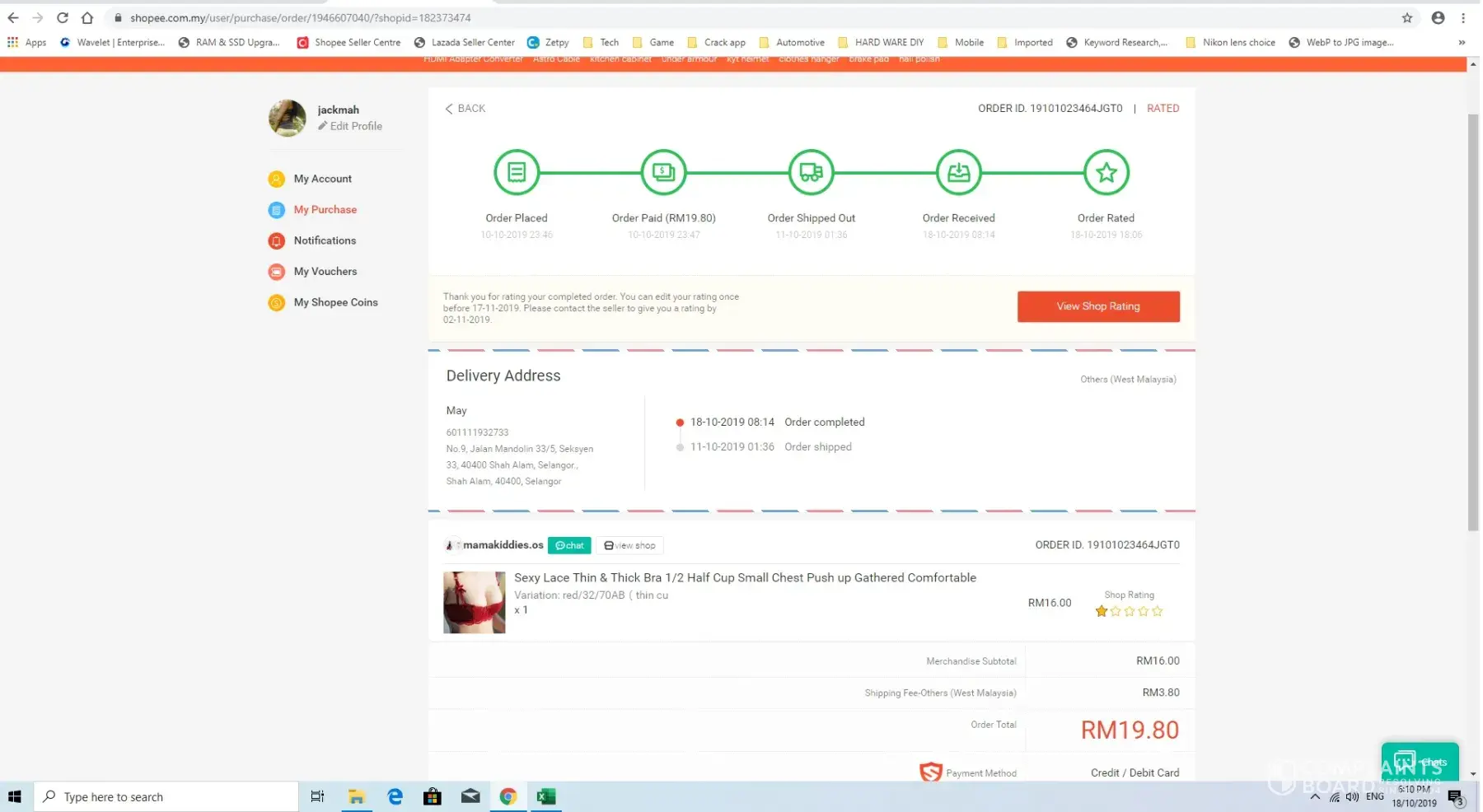This screenshot has width=1483, height=812.
Task: Click the Order Rated star icon
Action: tap(1106, 173)
